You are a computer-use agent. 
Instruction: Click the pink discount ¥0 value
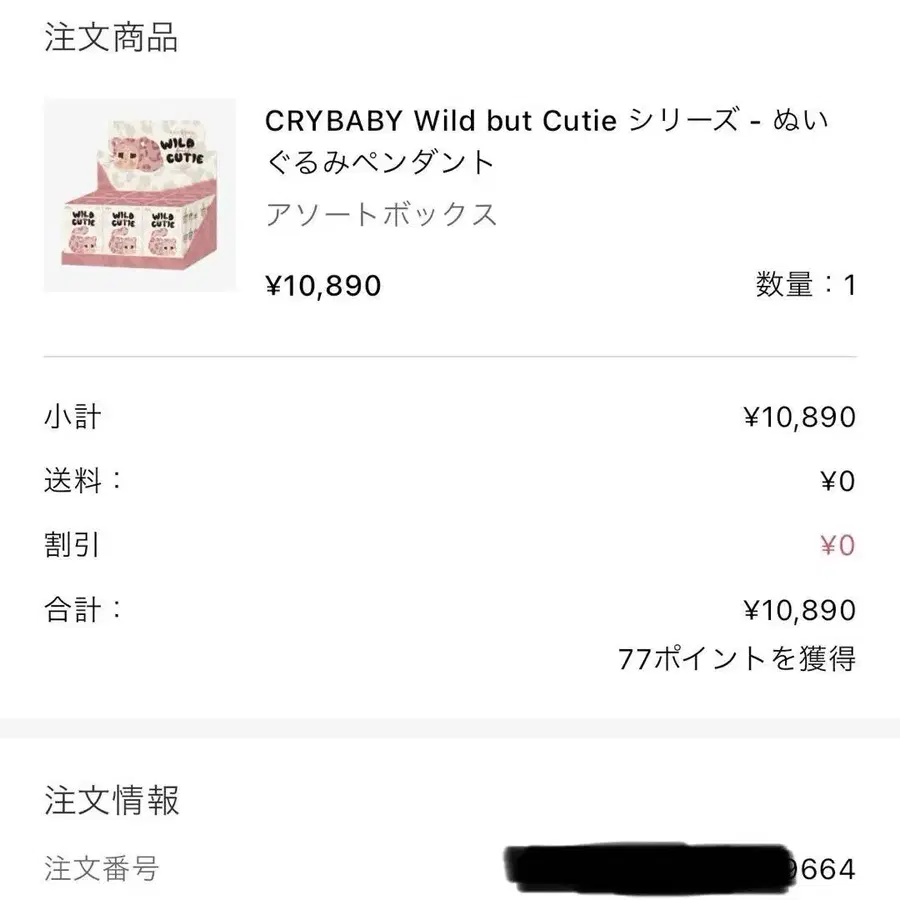click(x=838, y=545)
